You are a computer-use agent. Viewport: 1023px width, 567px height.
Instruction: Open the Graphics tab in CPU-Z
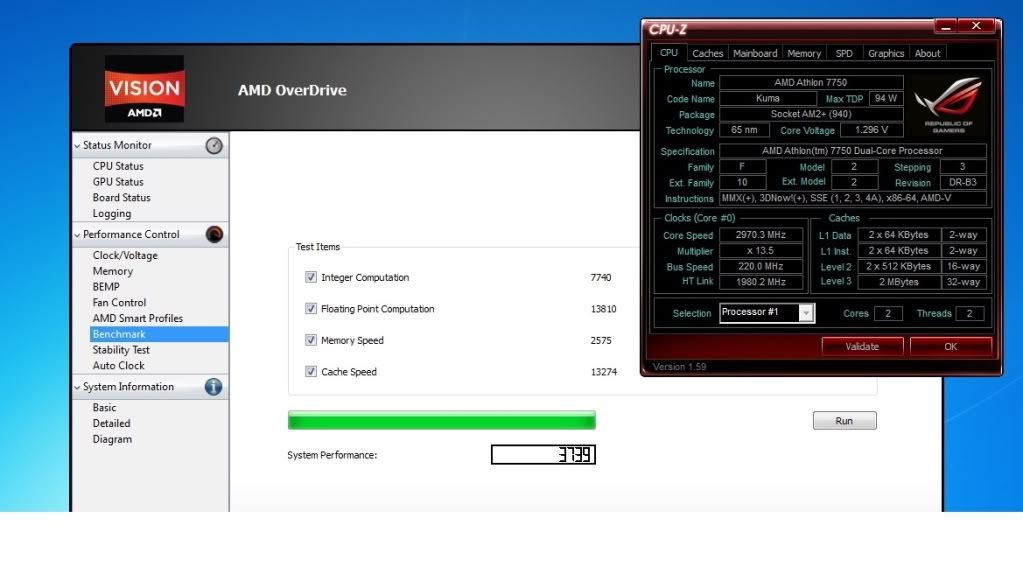(886, 54)
